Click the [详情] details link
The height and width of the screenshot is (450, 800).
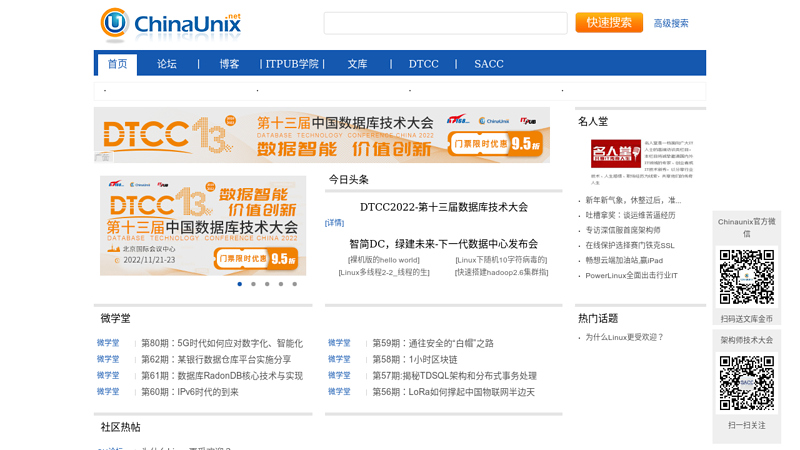coord(334,223)
